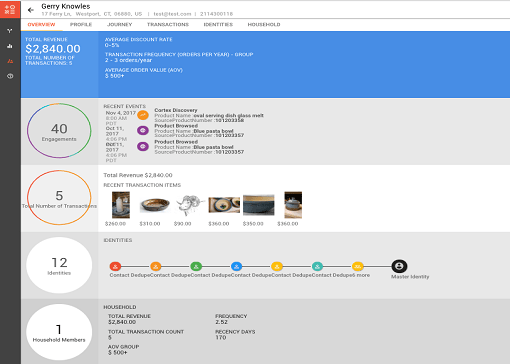Click the black Master Identity icon
The image size is (510, 364).
[399, 266]
